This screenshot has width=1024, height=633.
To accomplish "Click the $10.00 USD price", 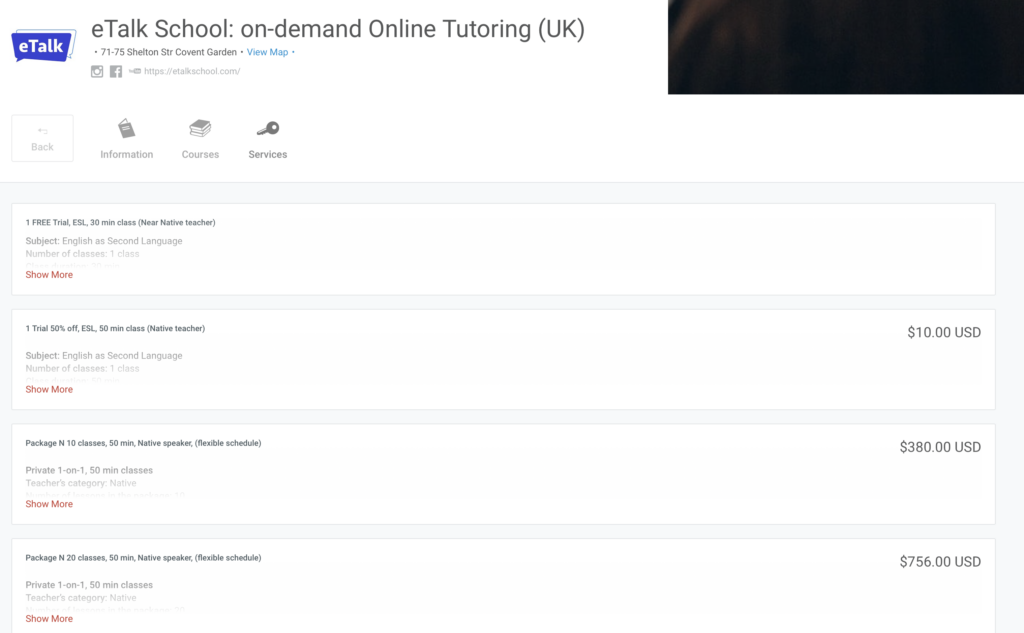I will point(944,333).
